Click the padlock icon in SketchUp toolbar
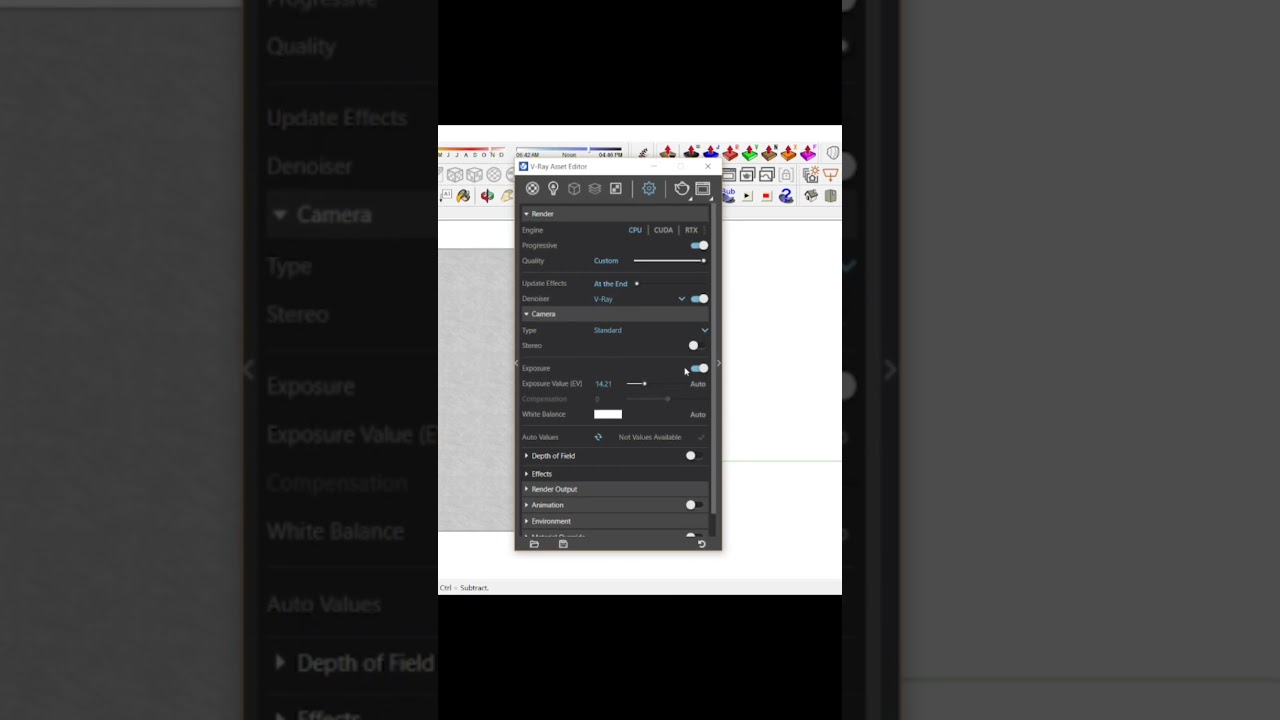1280x720 pixels. coord(786,175)
